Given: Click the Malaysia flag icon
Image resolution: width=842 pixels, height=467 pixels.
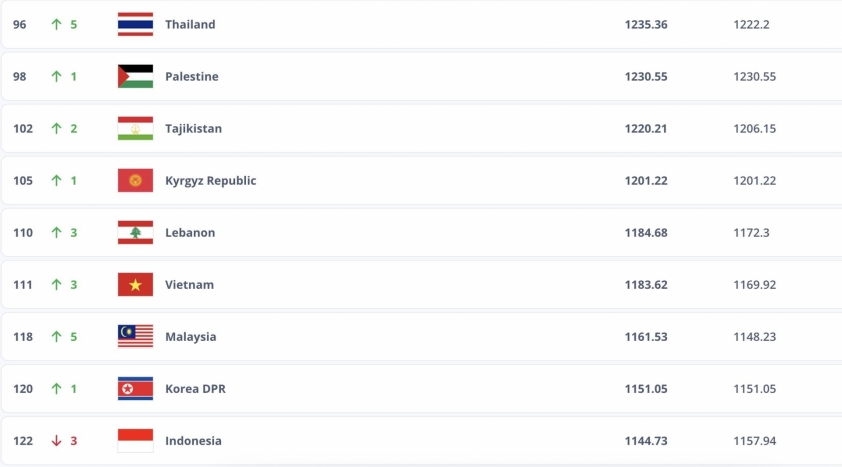Looking at the screenshot, I should tap(135, 336).
